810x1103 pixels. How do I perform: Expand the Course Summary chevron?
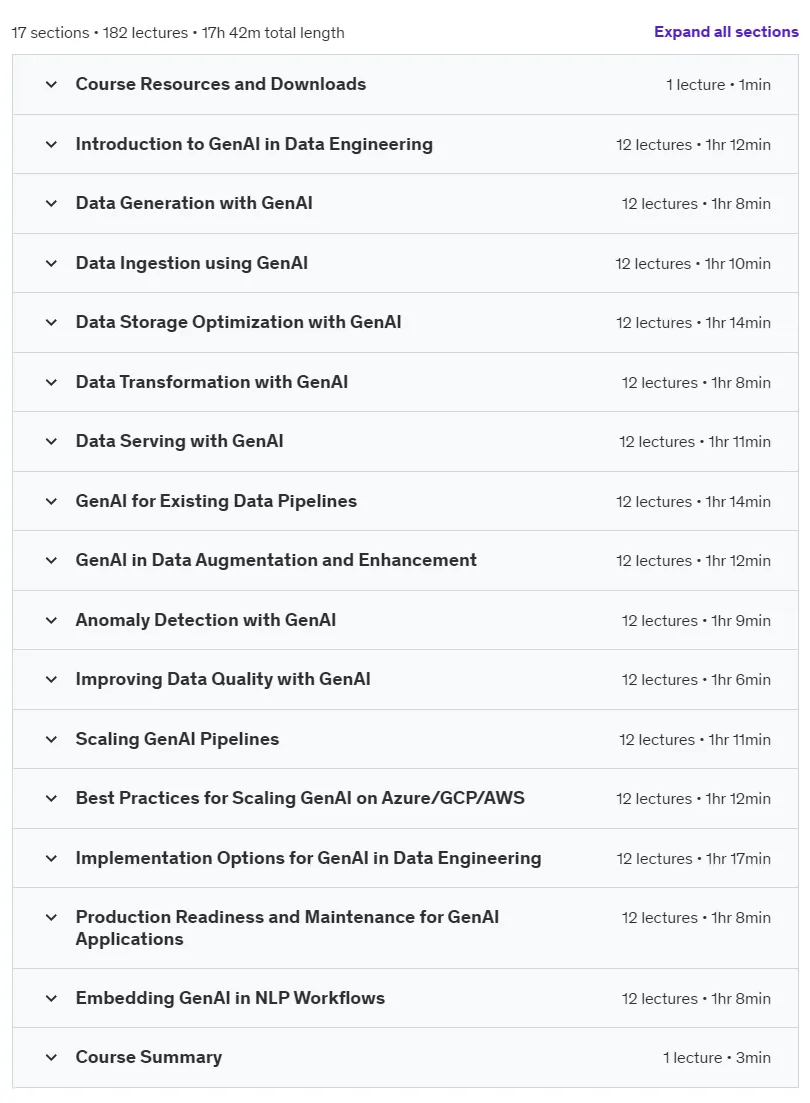[x=51, y=1057]
